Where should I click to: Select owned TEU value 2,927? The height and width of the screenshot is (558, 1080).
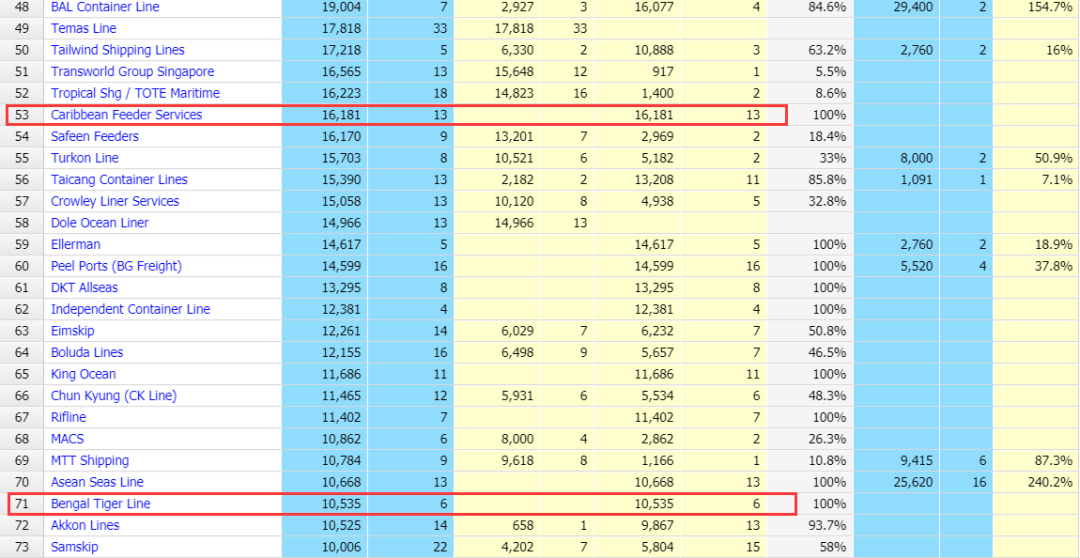tap(518, 7)
